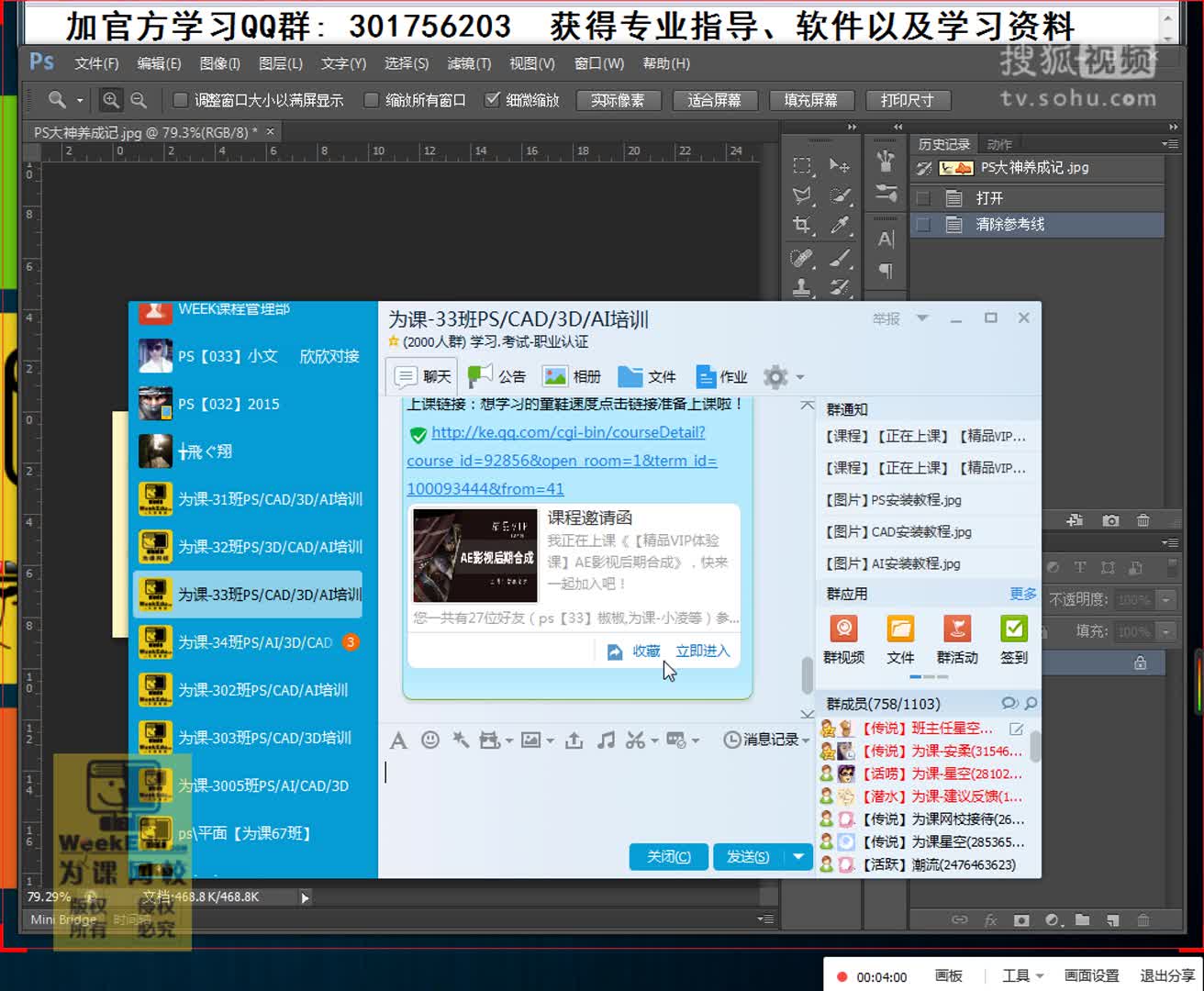This screenshot has width=1204, height=991.
Task: Select the Move tool in Photoshop
Action: point(839,165)
